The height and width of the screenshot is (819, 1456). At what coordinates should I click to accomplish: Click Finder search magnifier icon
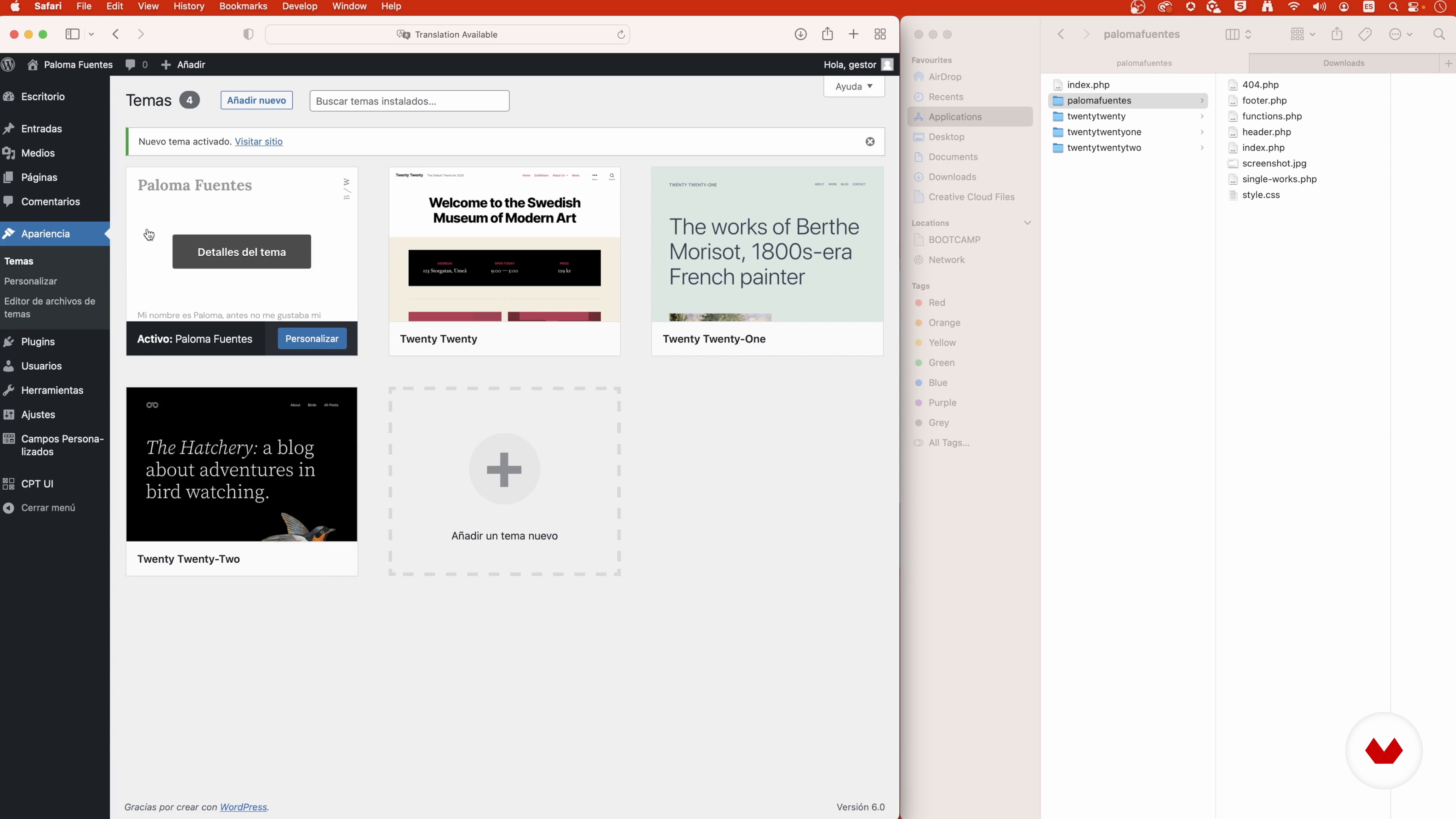coord(1439,35)
